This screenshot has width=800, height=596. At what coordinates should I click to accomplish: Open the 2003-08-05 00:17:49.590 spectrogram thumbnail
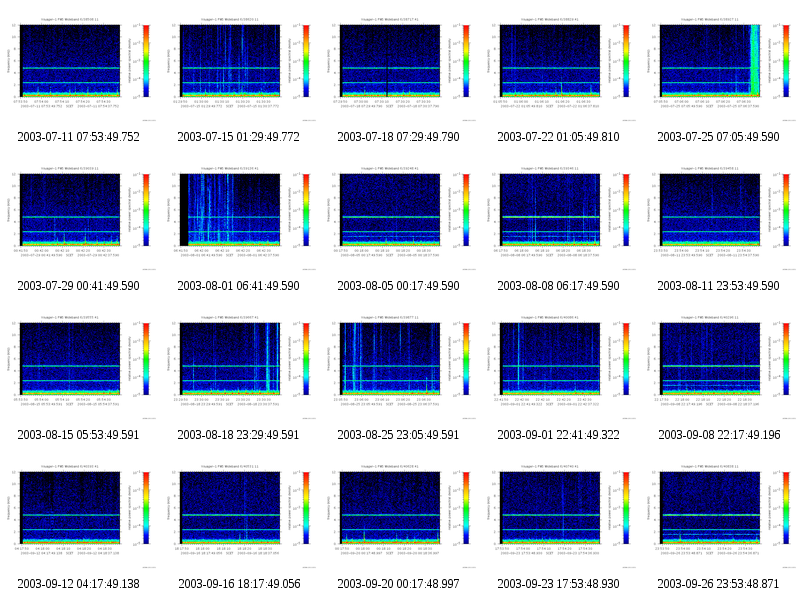[x=398, y=217]
